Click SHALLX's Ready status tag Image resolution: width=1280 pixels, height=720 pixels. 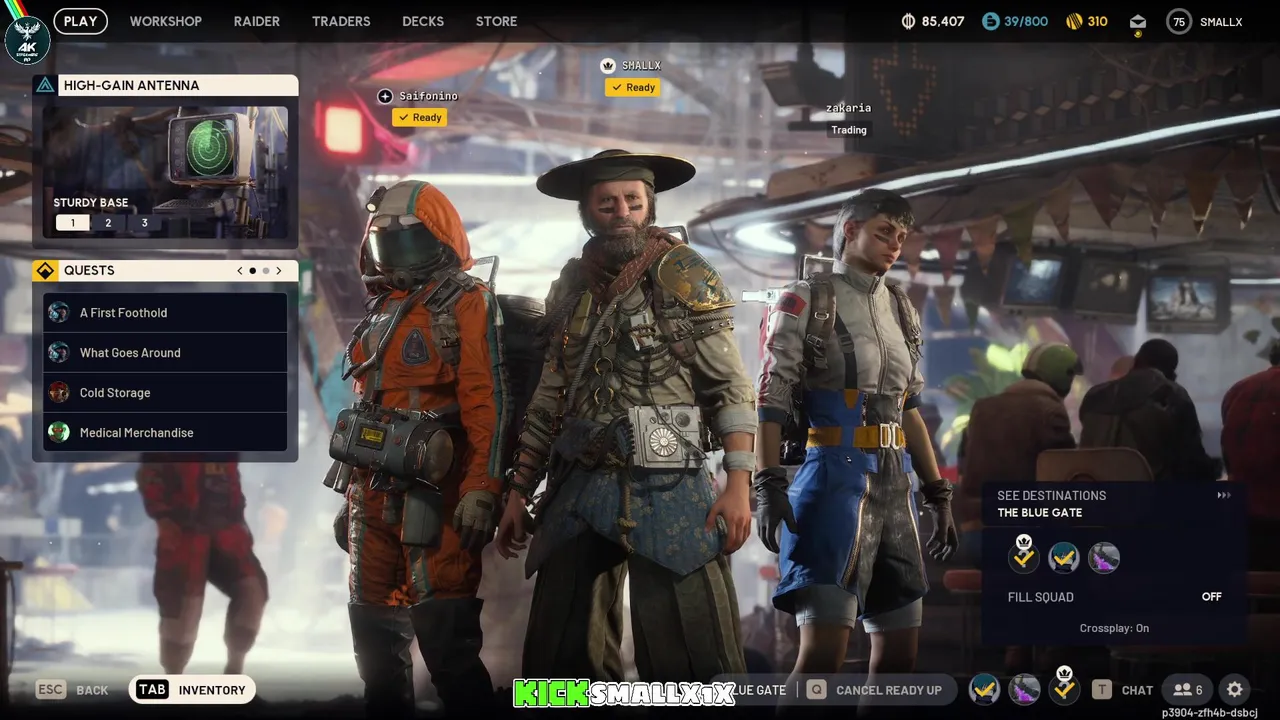633,87
